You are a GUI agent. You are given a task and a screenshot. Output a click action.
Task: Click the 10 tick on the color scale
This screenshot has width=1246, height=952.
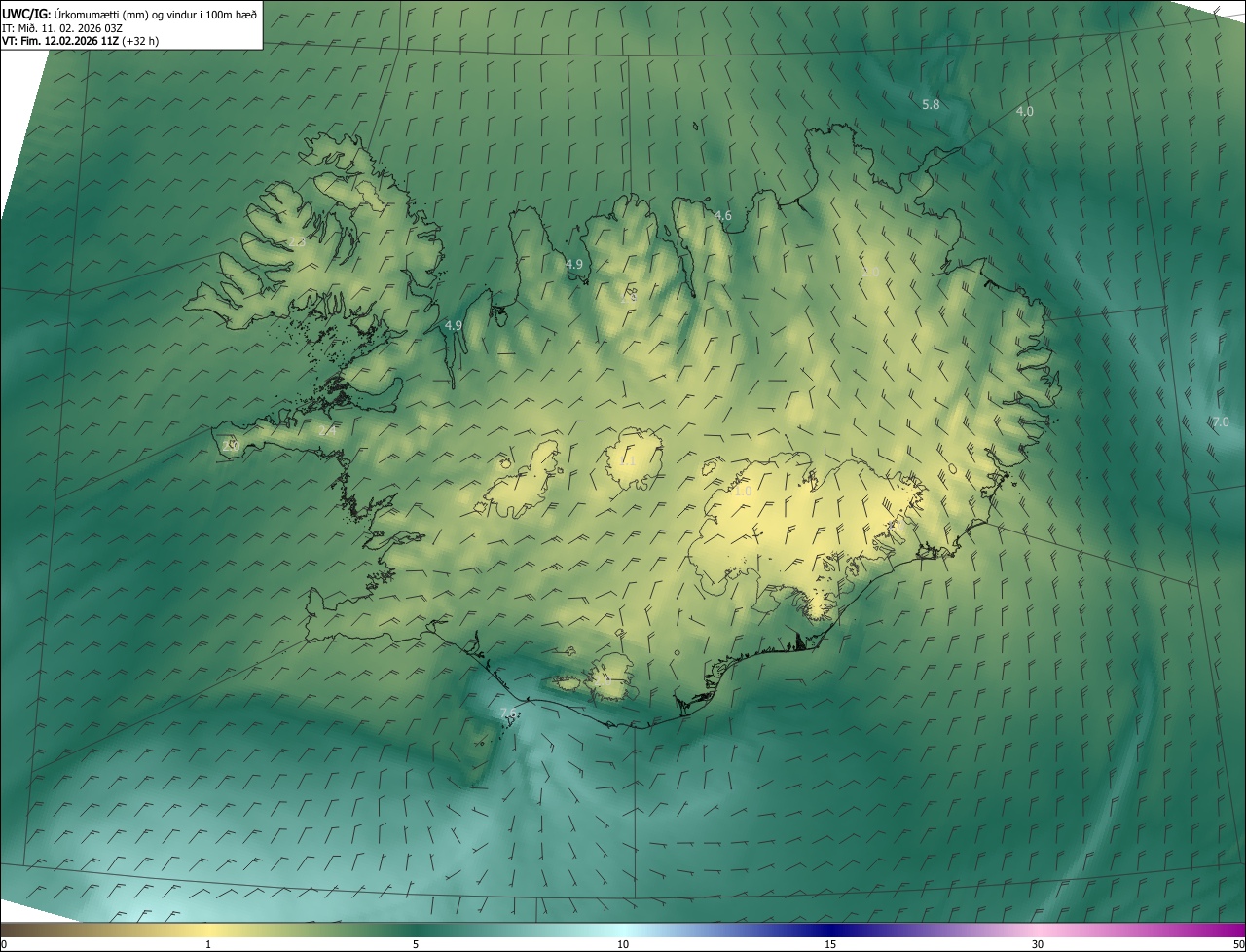tap(623, 944)
